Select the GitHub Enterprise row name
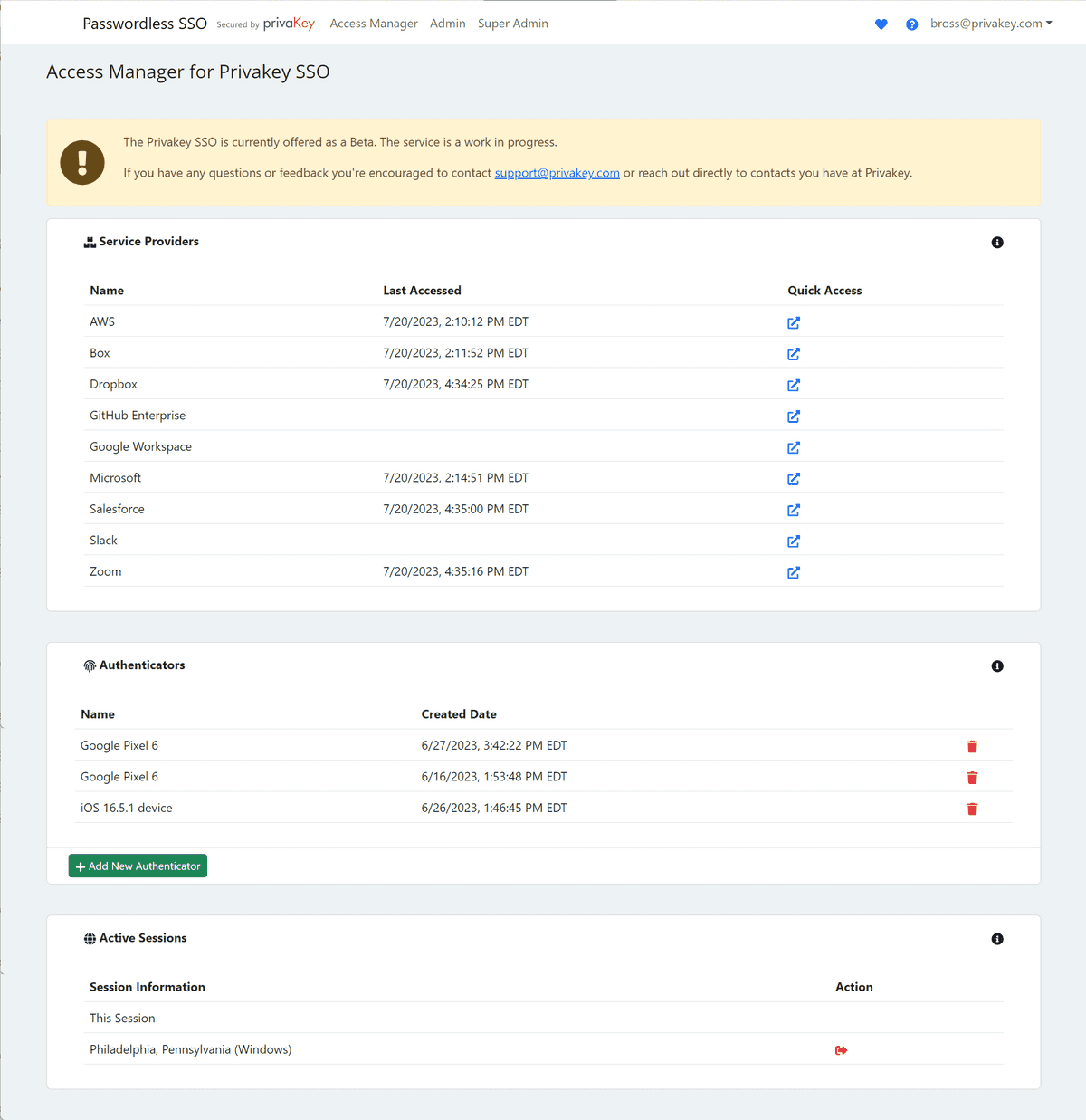This screenshot has height=1120, width=1086. coord(138,416)
